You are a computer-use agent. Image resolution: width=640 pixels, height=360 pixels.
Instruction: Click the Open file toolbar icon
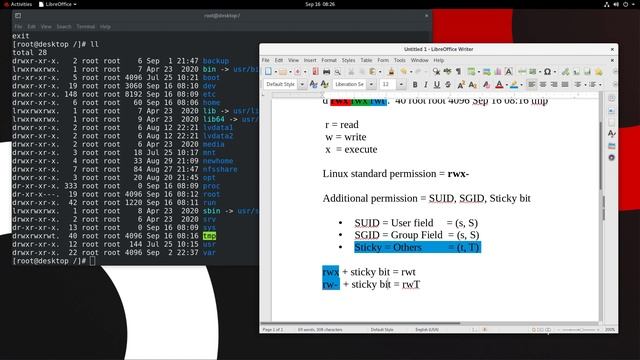tap(282, 71)
